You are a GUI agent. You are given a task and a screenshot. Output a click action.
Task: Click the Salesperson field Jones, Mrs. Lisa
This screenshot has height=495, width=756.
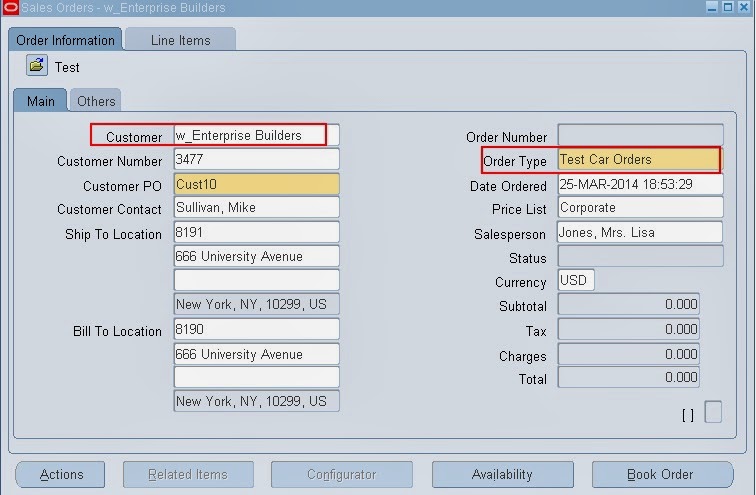pyautogui.click(x=640, y=232)
